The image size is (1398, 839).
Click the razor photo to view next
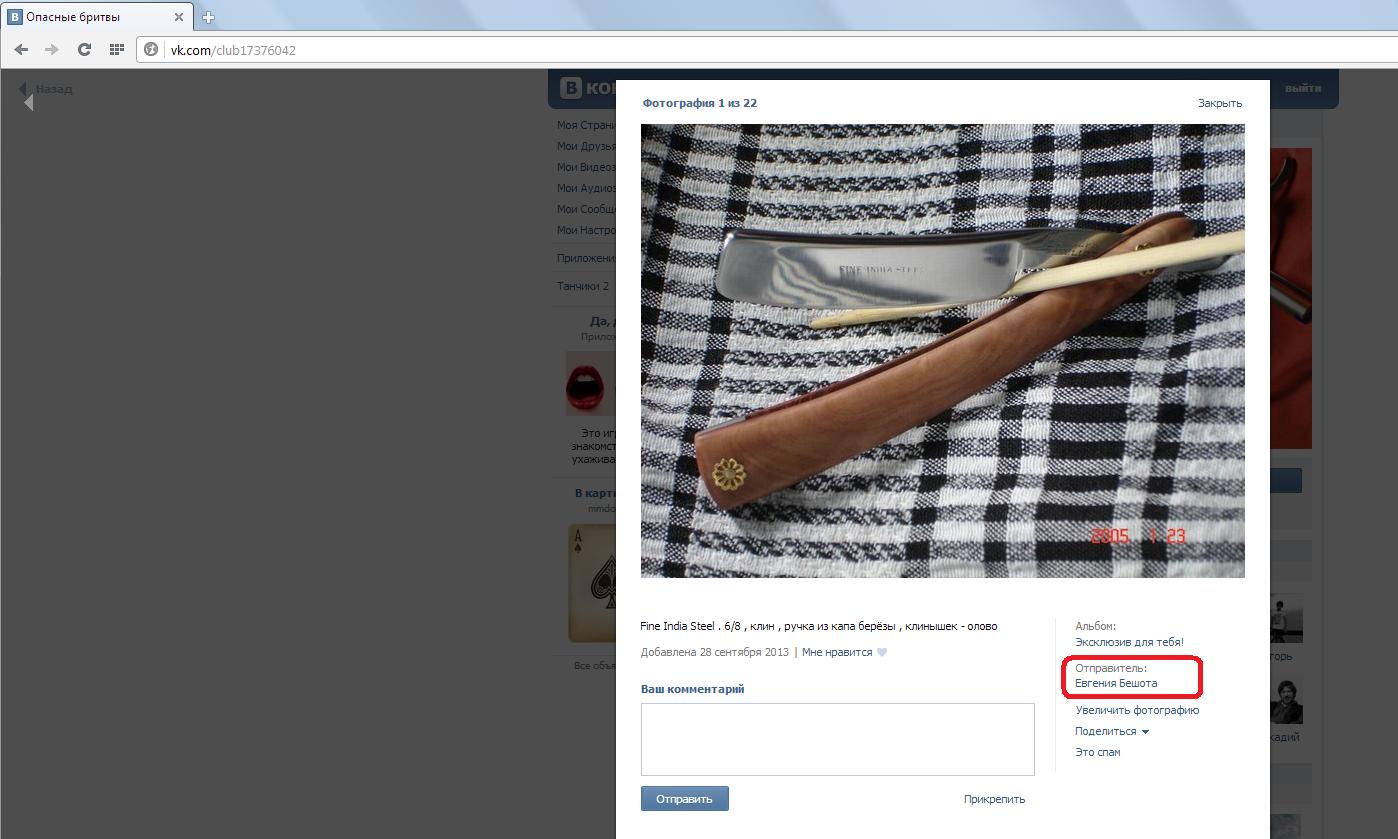click(942, 350)
